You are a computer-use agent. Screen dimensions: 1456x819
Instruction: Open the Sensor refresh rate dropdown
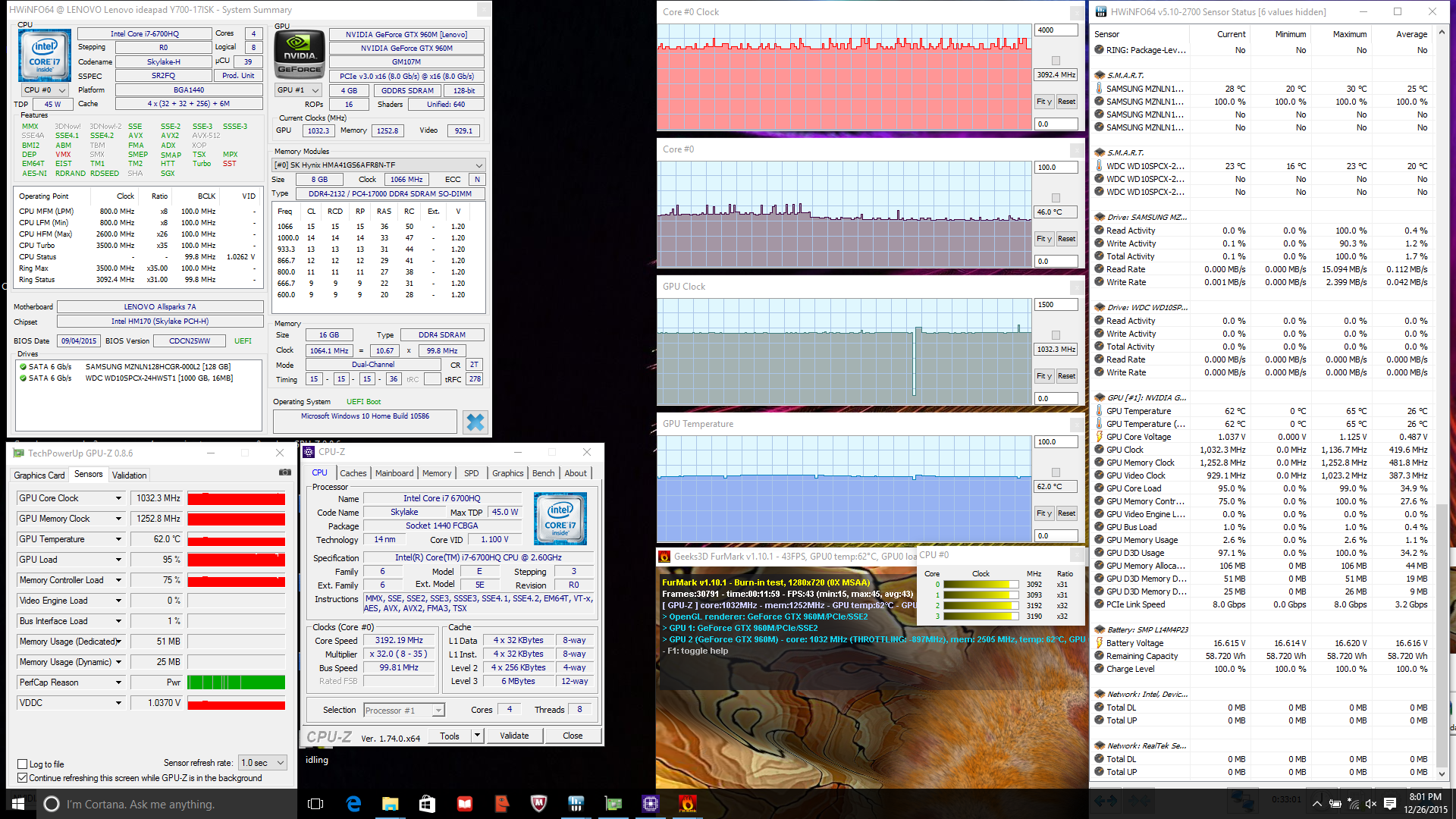[x=262, y=763]
